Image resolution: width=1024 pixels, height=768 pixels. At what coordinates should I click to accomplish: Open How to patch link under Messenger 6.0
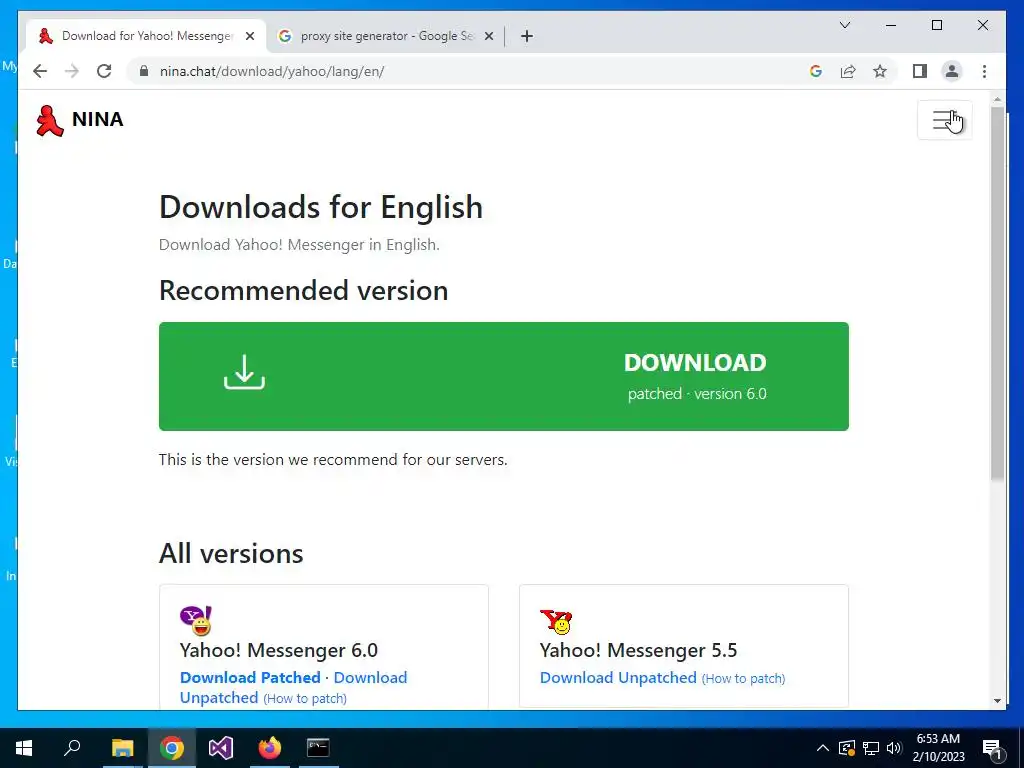click(305, 698)
